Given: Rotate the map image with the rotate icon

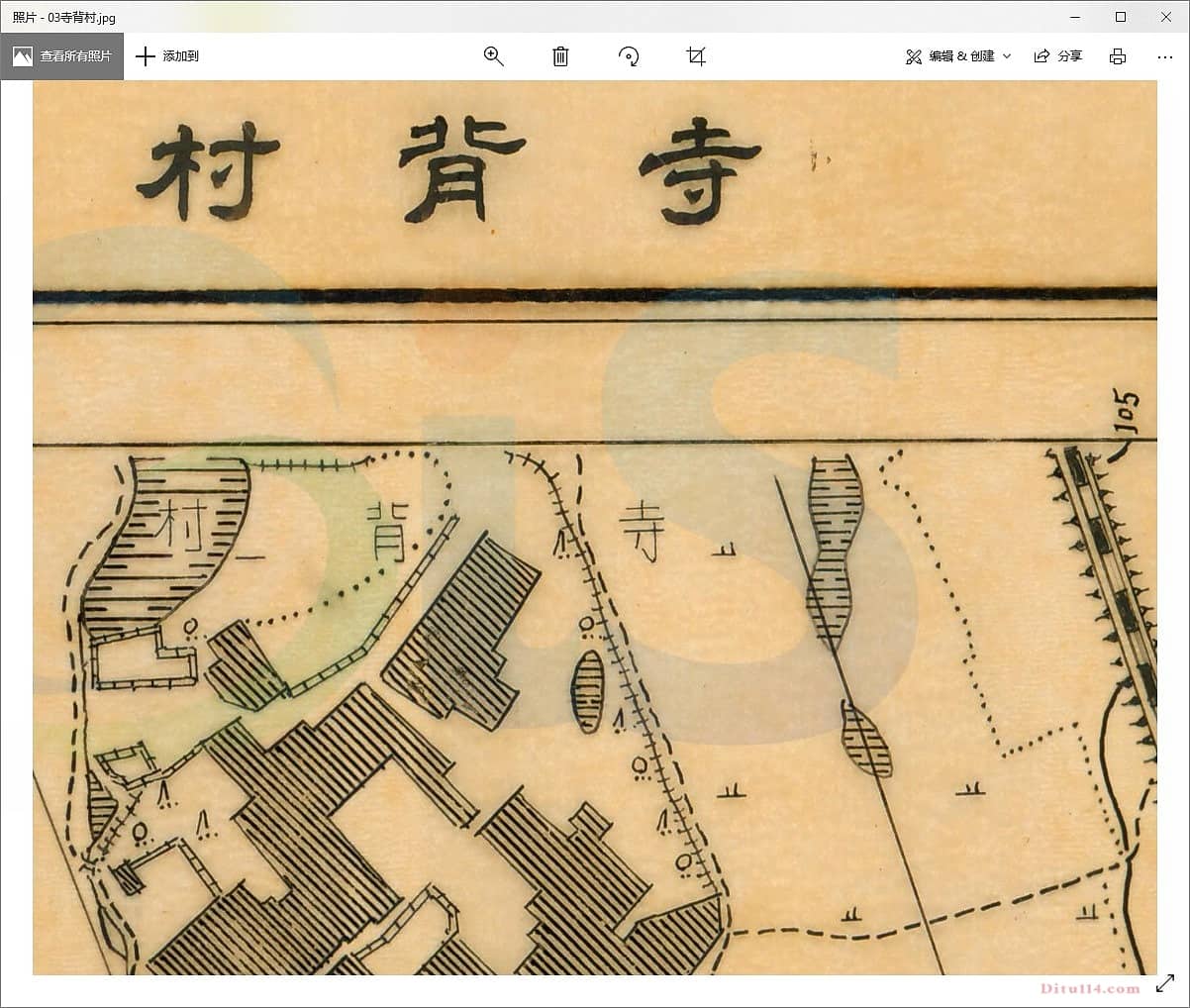Looking at the screenshot, I should click(628, 56).
